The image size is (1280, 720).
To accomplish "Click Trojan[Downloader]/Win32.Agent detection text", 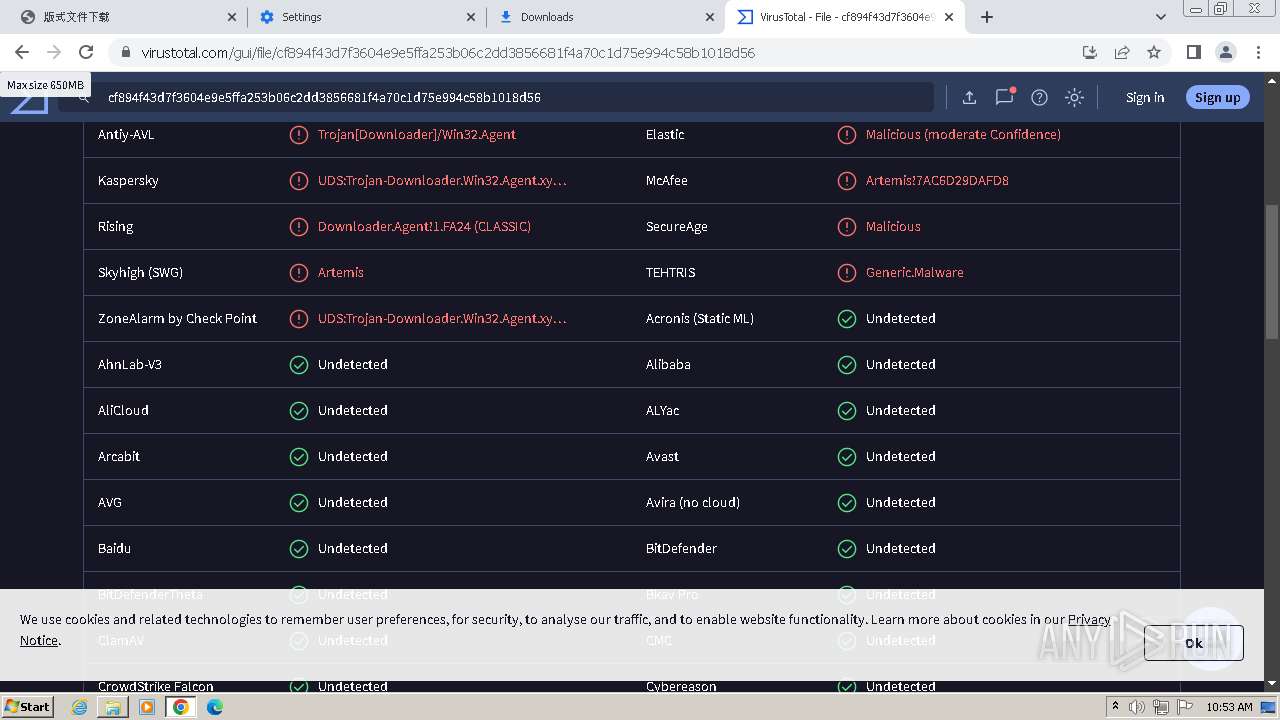I will click(417, 134).
